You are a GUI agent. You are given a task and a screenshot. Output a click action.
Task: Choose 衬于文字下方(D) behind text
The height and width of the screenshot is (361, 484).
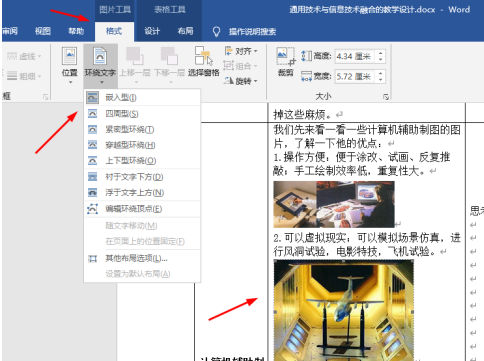click(x=142, y=177)
